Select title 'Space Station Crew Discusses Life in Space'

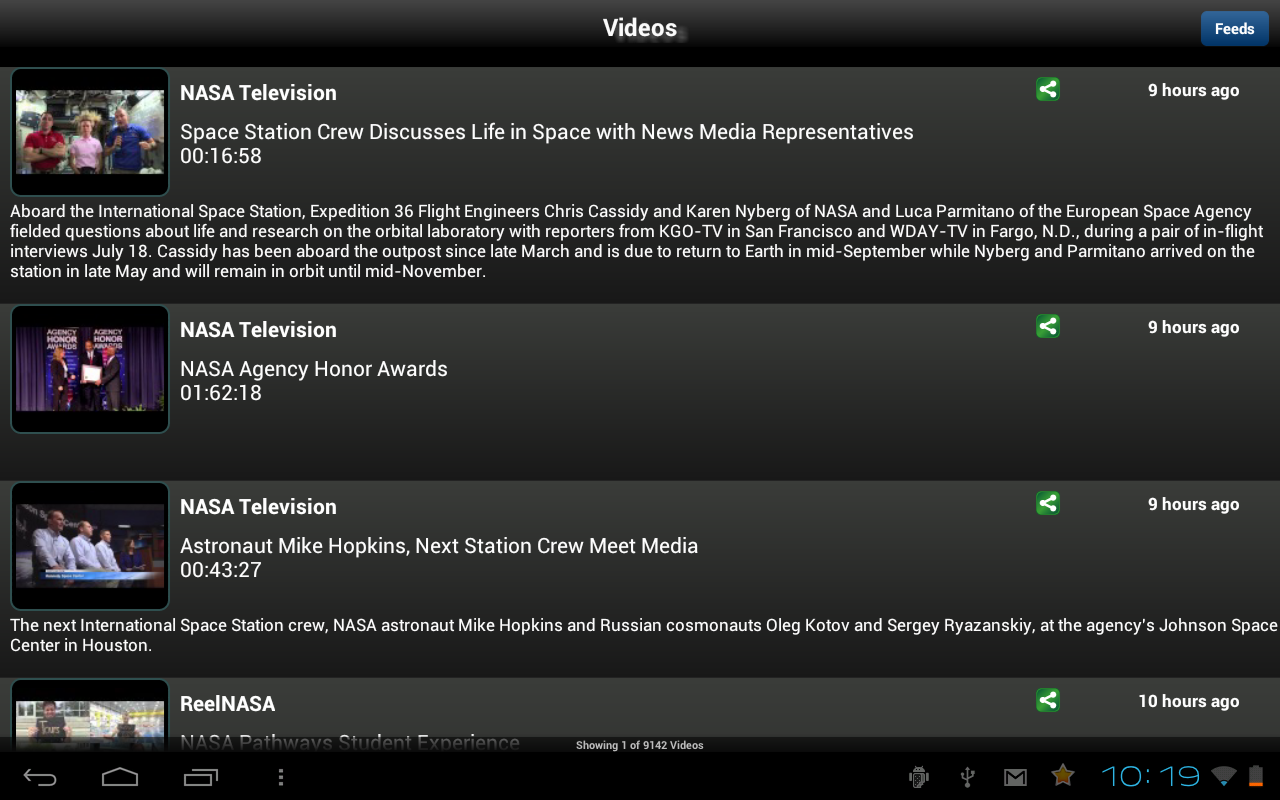coord(547,132)
